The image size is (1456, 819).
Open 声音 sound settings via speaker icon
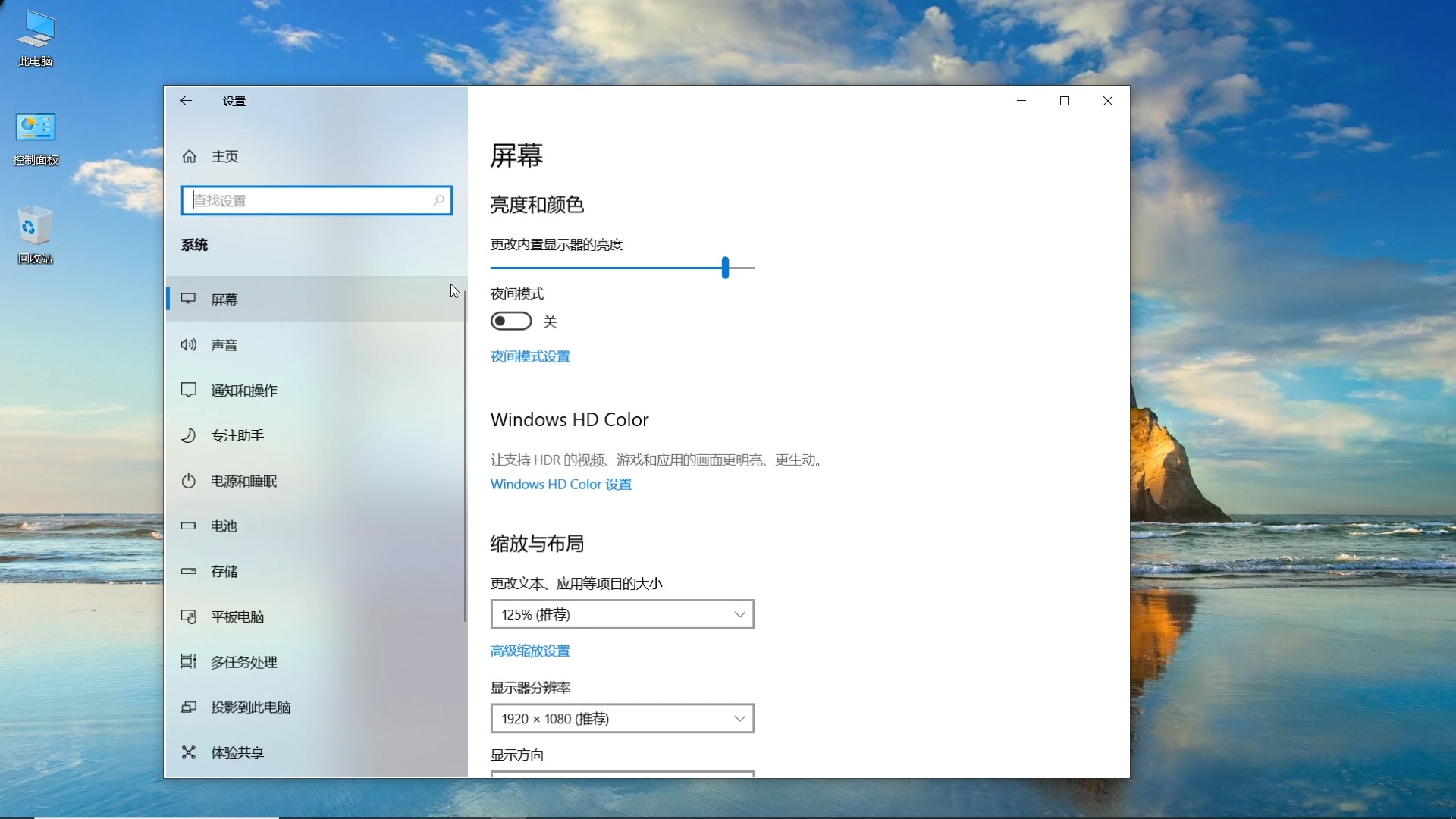pos(189,345)
